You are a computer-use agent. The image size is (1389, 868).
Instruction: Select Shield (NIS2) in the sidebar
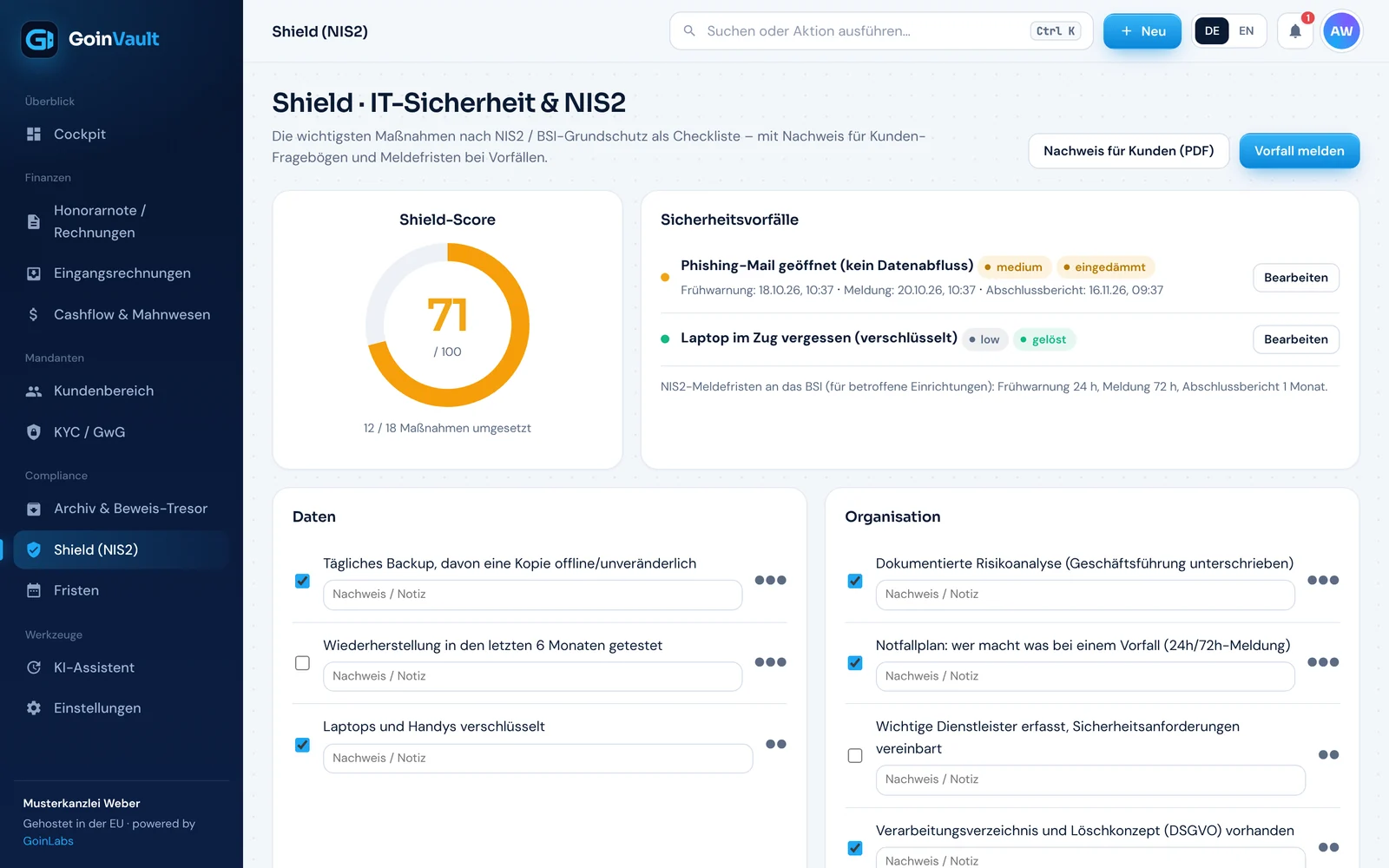click(x=122, y=549)
